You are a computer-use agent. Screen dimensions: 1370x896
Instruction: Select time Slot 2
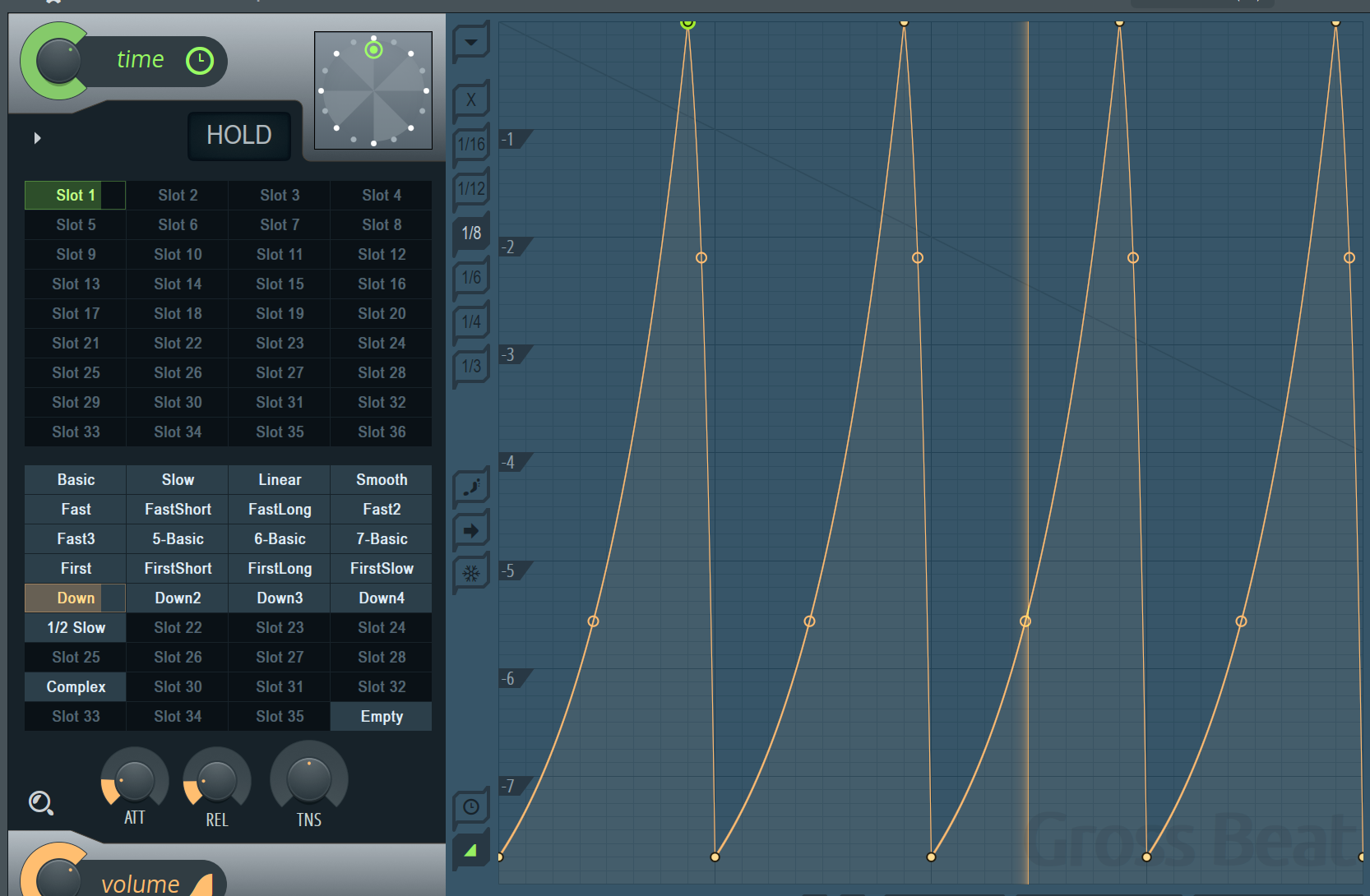[178, 195]
